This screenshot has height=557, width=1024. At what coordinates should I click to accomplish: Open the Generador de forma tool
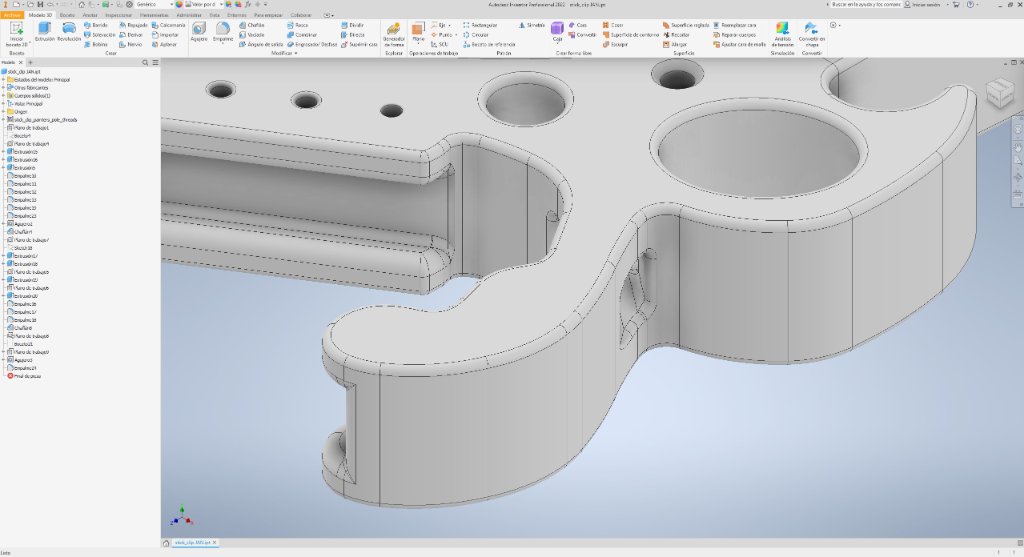[x=394, y=34]
